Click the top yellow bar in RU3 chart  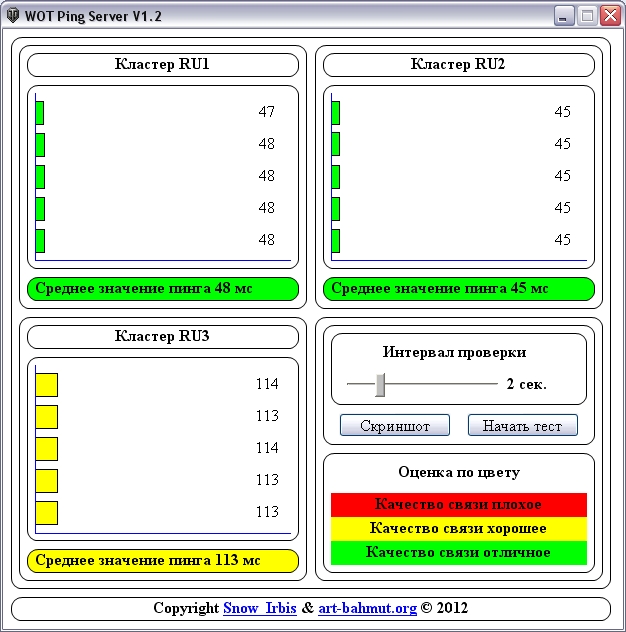click(x=46, y=385)
